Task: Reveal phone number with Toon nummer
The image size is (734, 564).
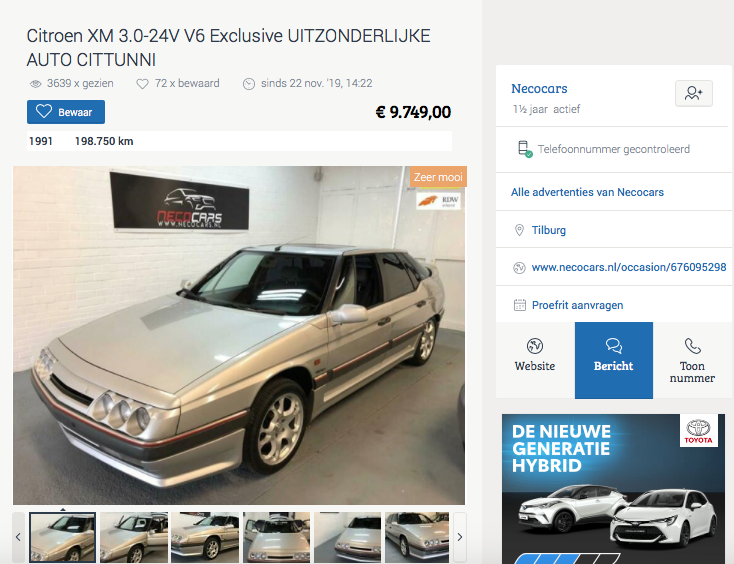Action: [692, 360]
